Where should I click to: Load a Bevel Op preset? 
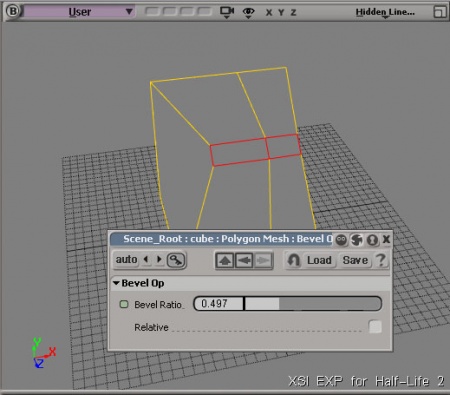(x=319, y=260)
